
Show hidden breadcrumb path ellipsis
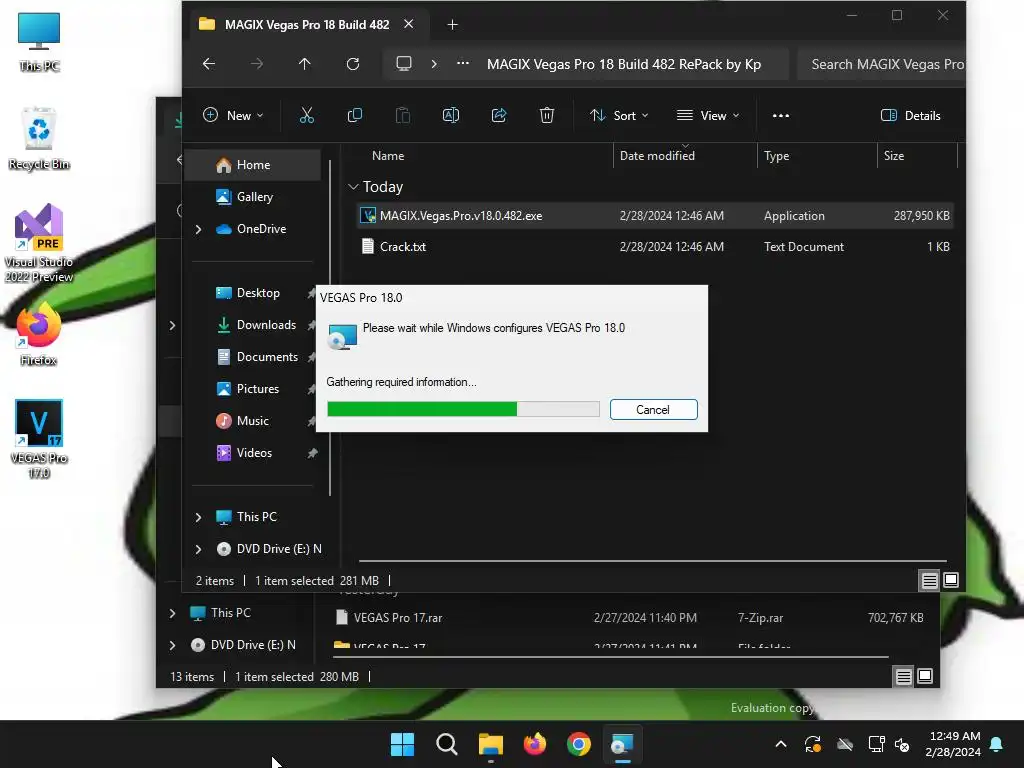pyautogui.click(x=463, y=64)
